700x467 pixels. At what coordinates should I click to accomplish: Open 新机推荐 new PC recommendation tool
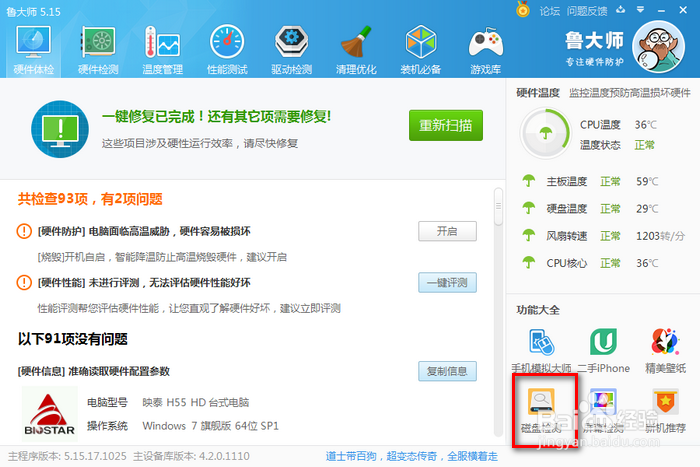point(665,411)
